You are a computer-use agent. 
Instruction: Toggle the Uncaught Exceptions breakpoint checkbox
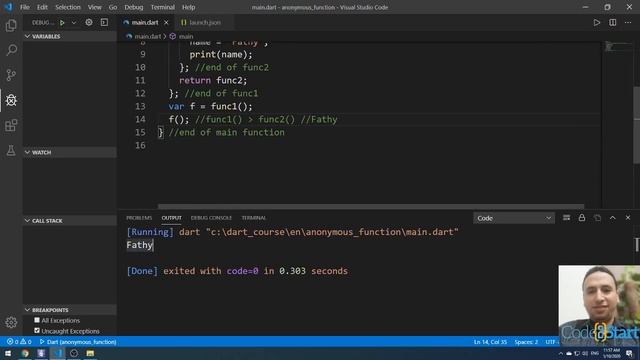tap(37, 331)
